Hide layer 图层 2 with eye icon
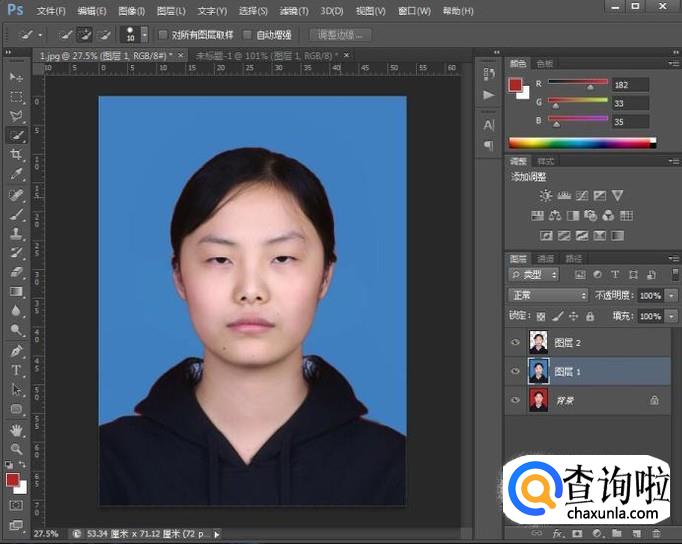Screen dimensions: 682x544 coord(516,342)
